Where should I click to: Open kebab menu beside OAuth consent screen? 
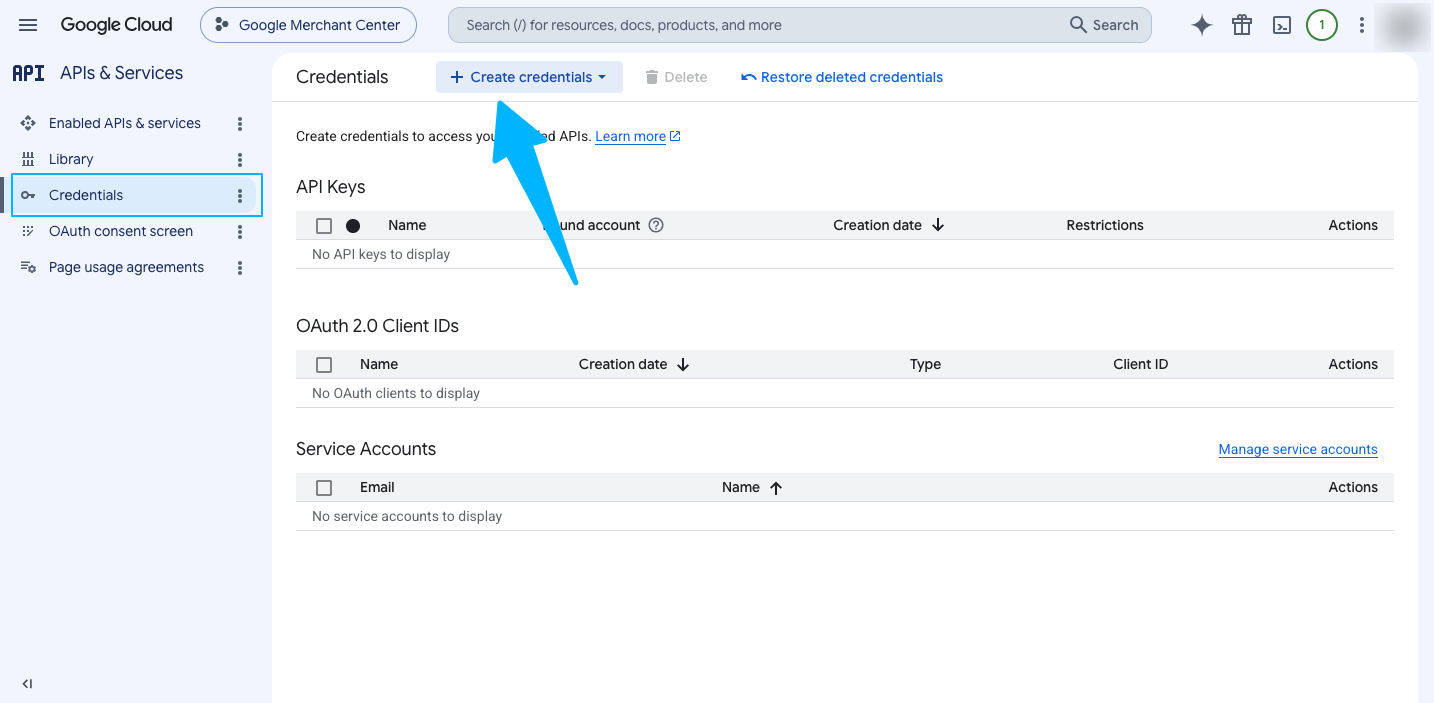tap(240, 232)
